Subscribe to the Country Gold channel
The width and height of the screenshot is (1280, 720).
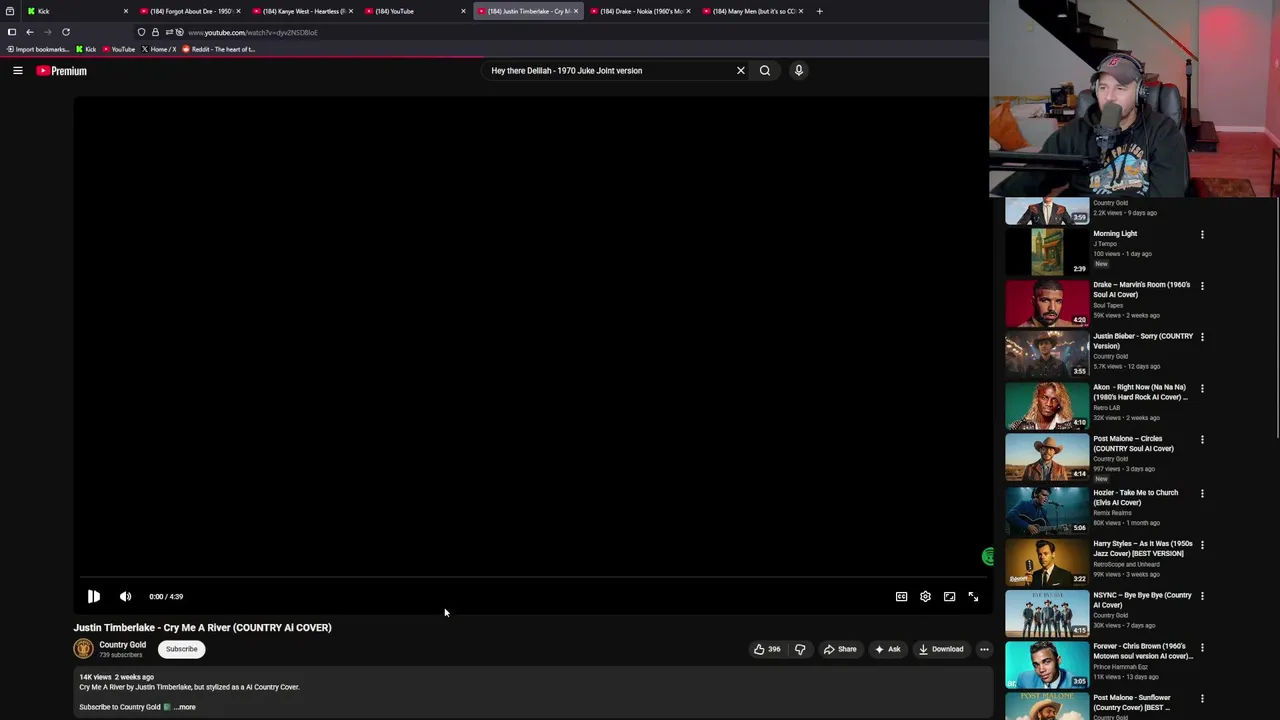coord(182,649)
